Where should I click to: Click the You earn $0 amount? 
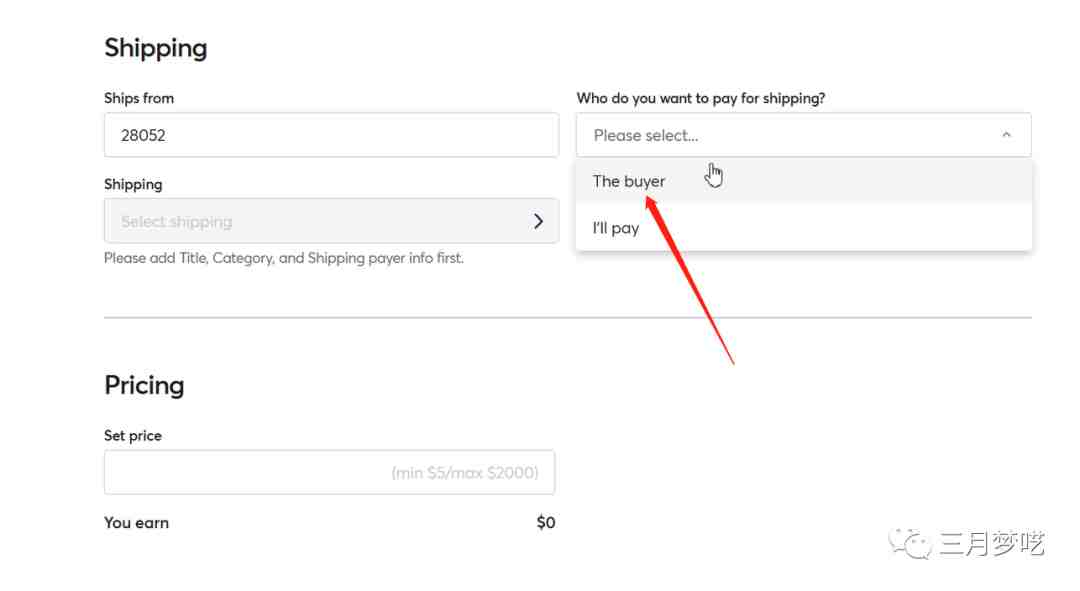click(546, 523)
